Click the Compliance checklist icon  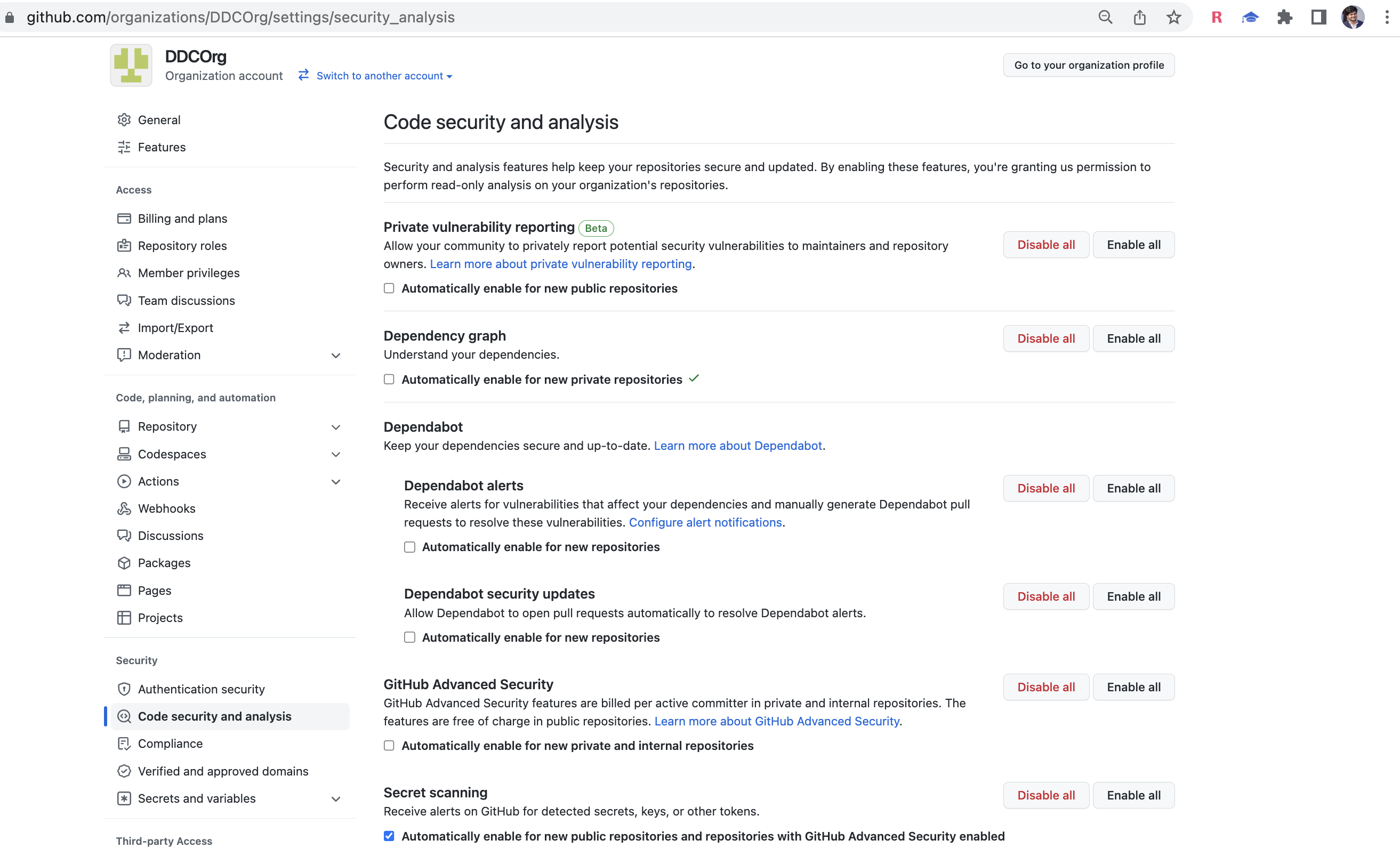[x=124, y=744]
